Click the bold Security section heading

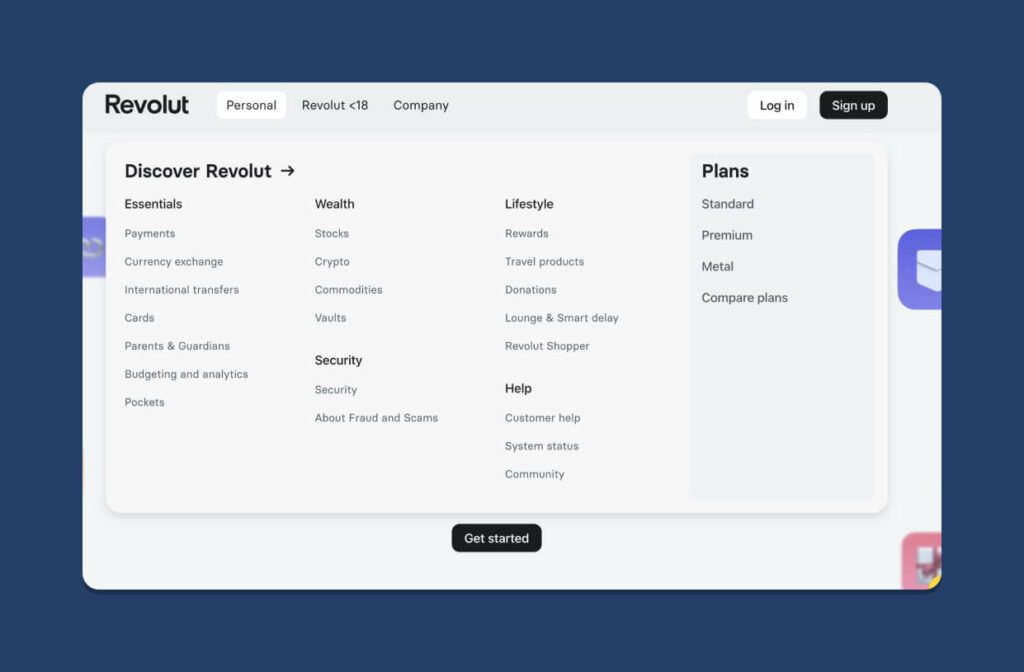338,360
